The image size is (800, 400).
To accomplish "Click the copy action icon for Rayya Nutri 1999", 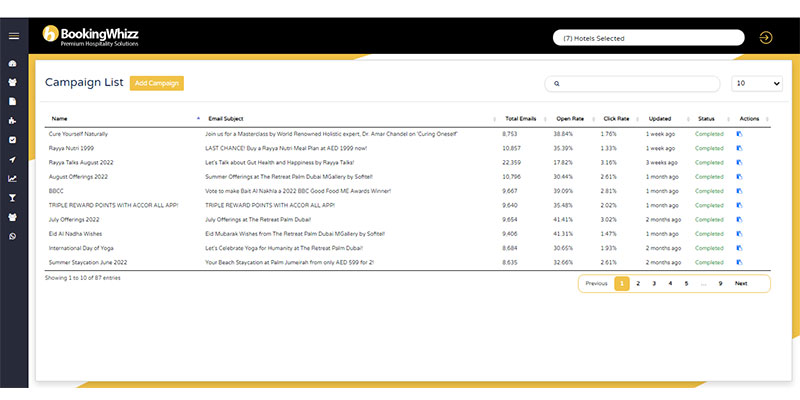I will pyautogui.click(x=740, y=148).
